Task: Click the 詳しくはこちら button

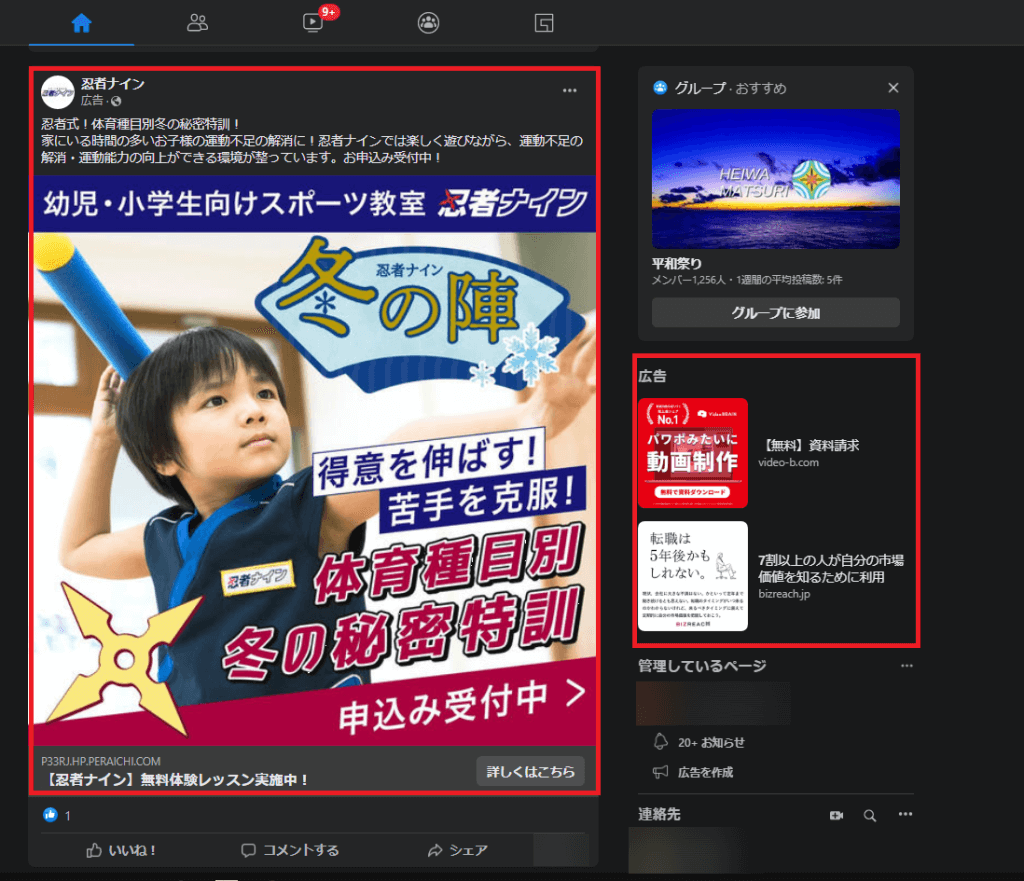Action: point(530,771)
